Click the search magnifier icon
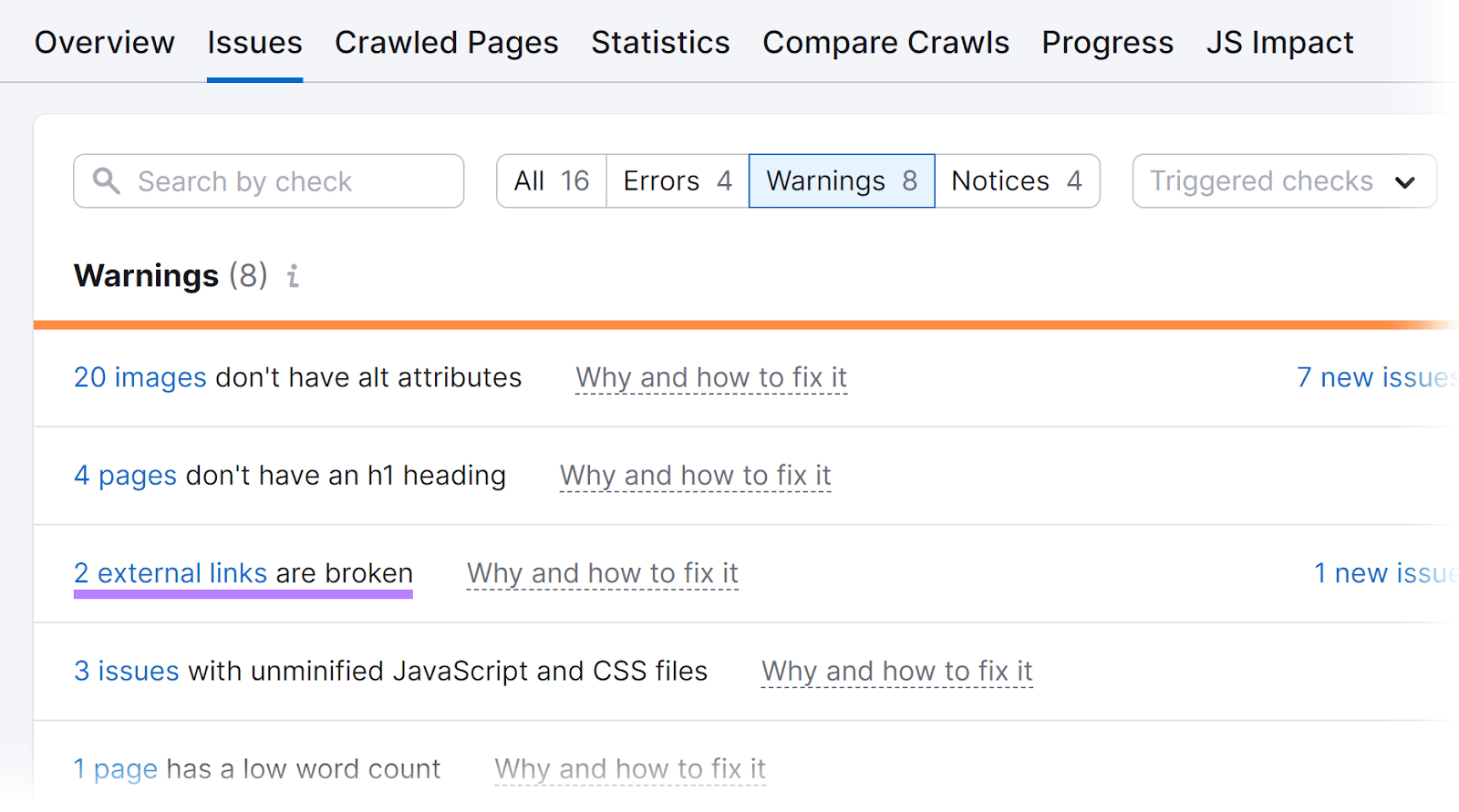The image size is (1459, 812). [x=107, y=180]
